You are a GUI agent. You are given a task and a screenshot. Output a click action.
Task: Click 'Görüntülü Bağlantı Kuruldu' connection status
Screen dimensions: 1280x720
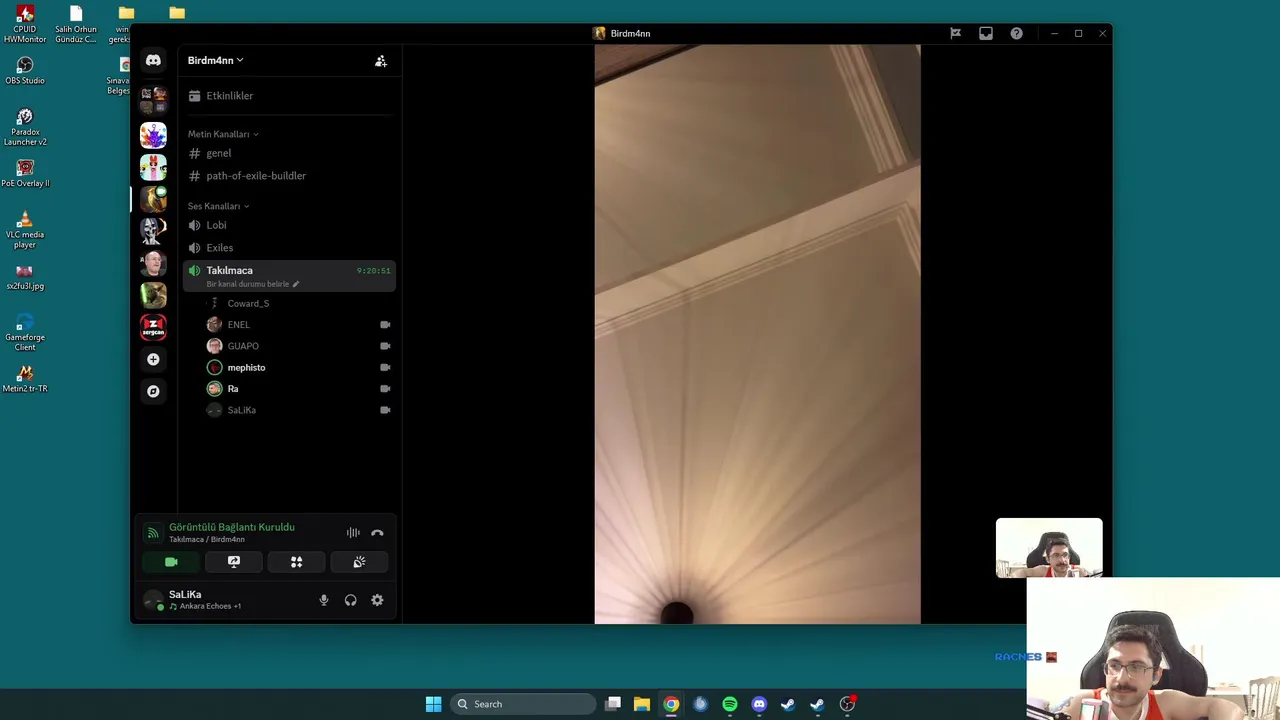(x=232, y=527)
